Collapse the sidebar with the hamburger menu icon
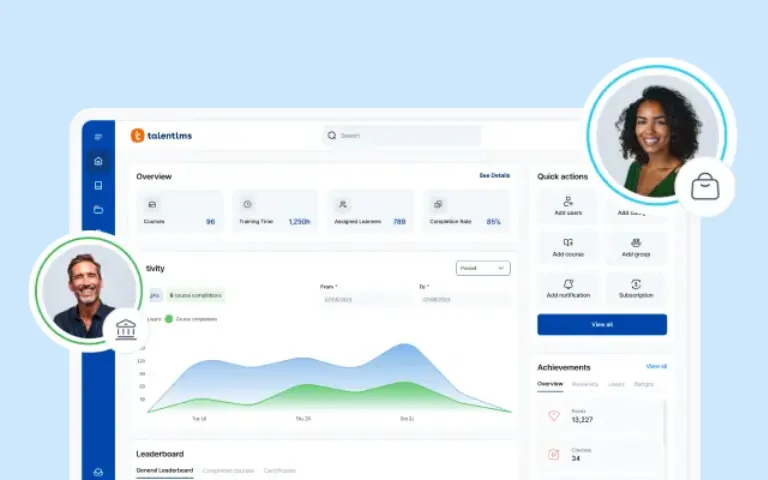The image size is (768, 480). click(x=98, y=137)
